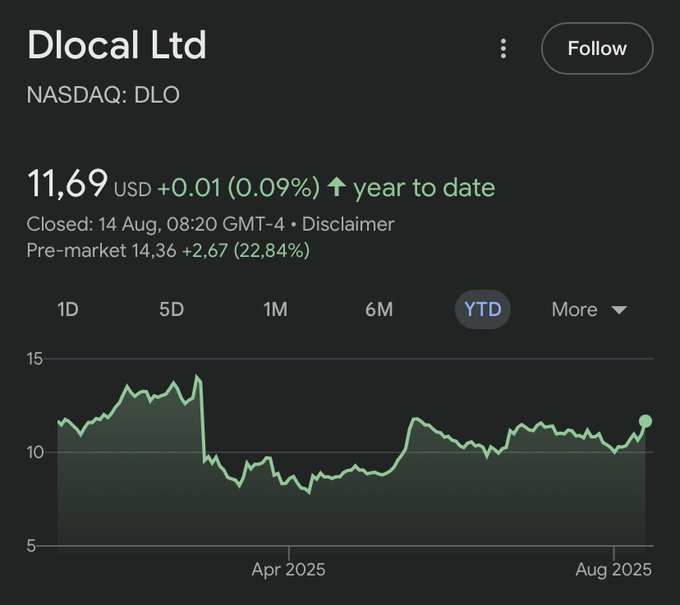Click the Follow button

coord(597,48)
